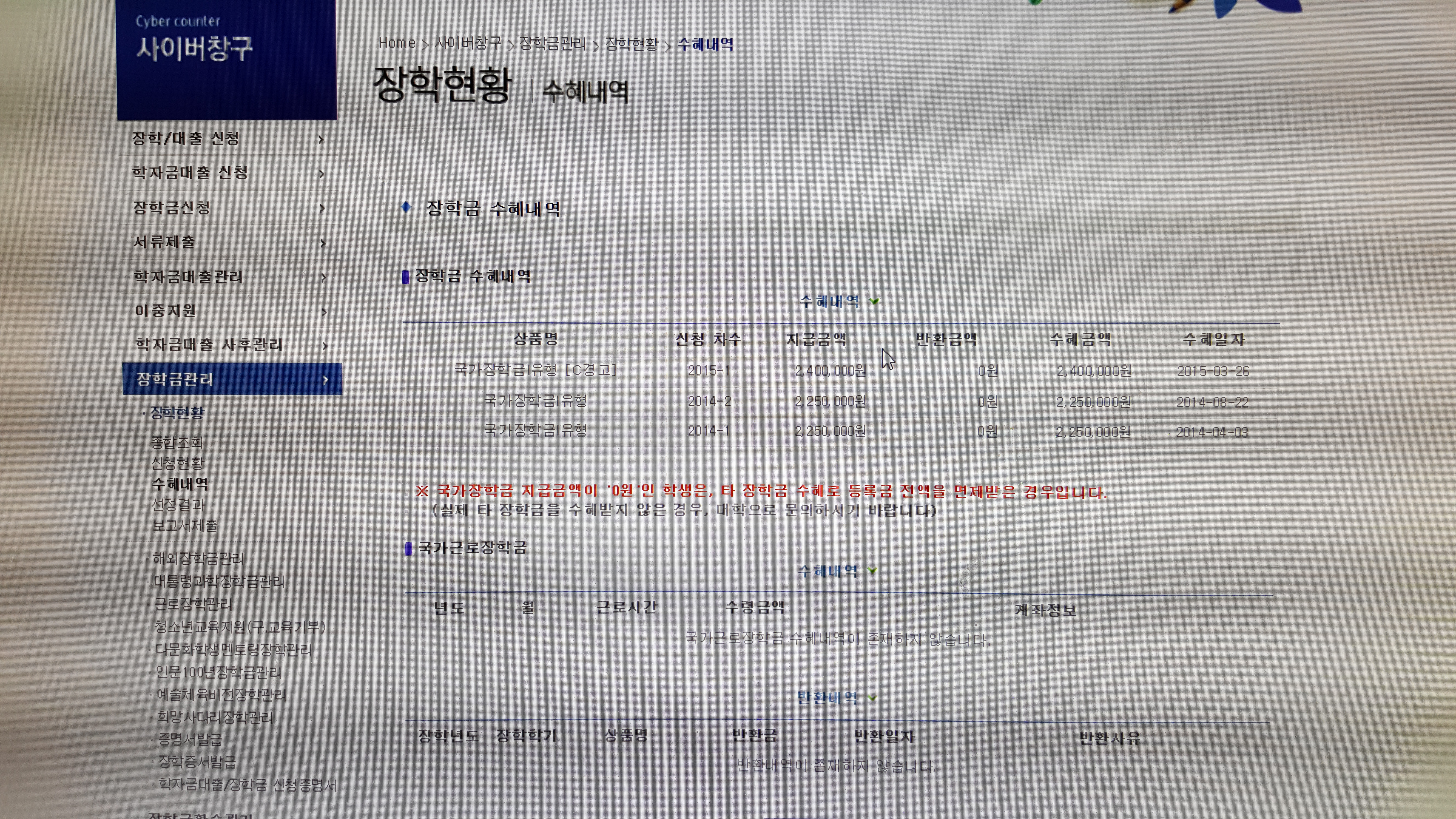Collapse the highlighted 장학금관리 menu
Image resolution: width=1456 pixels, height=819 pixels.
click(x=325, y=380)
